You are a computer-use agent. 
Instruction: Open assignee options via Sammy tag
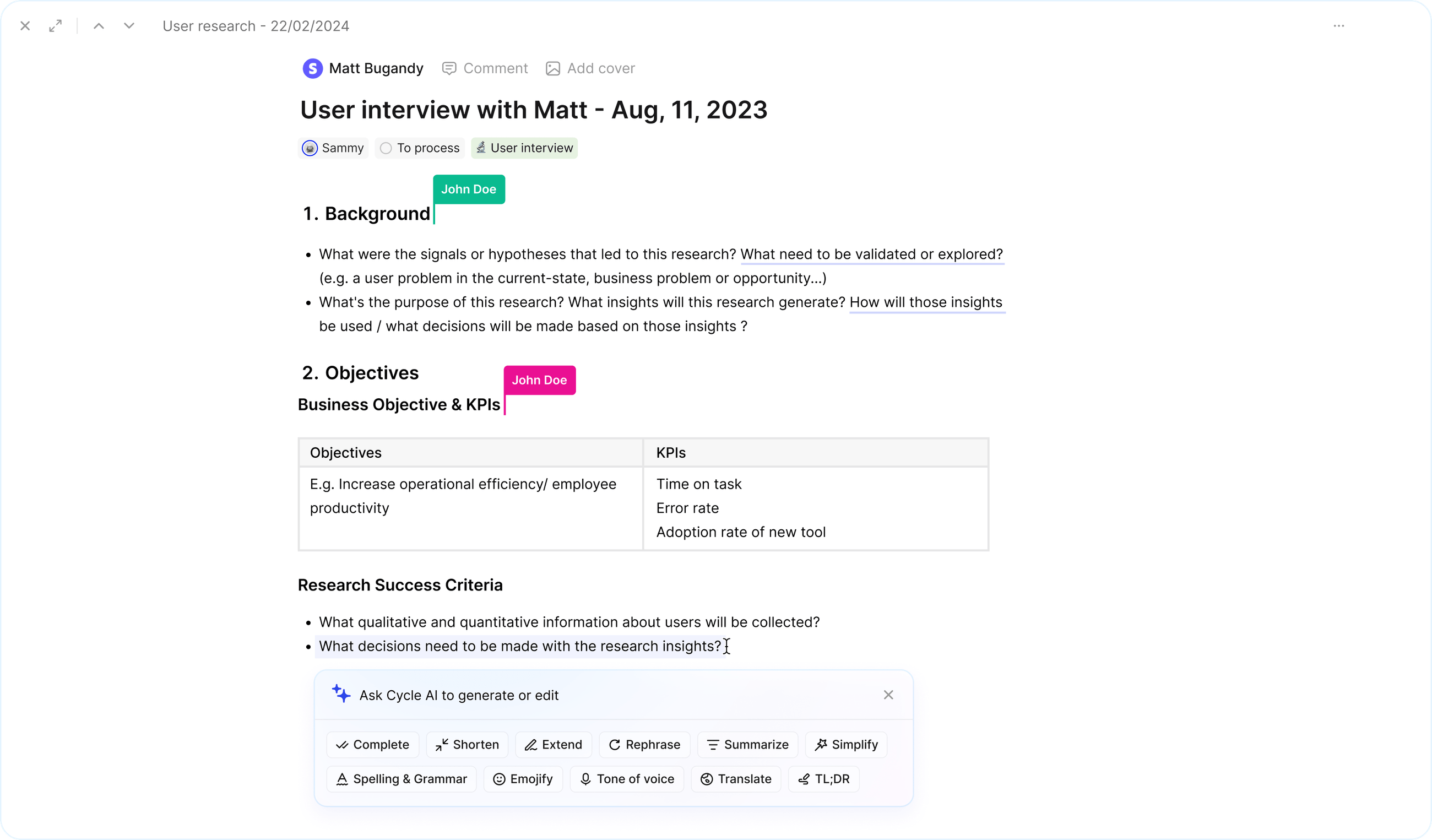[x=333, y=148]
